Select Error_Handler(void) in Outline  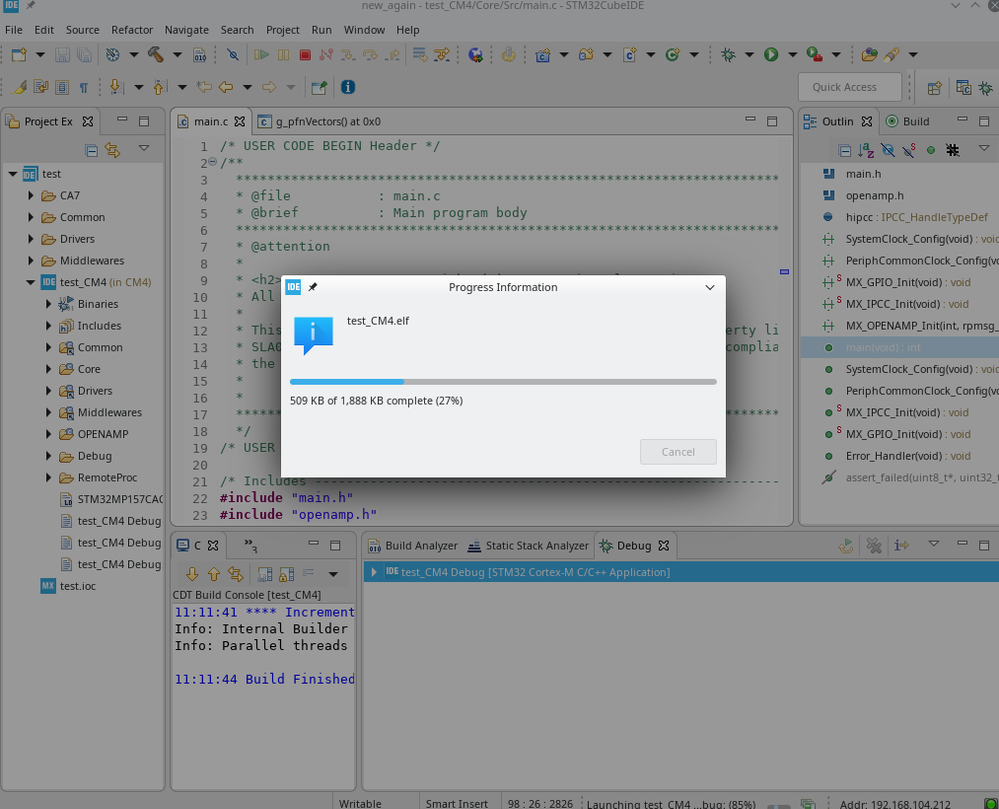[x=900, y=456]
